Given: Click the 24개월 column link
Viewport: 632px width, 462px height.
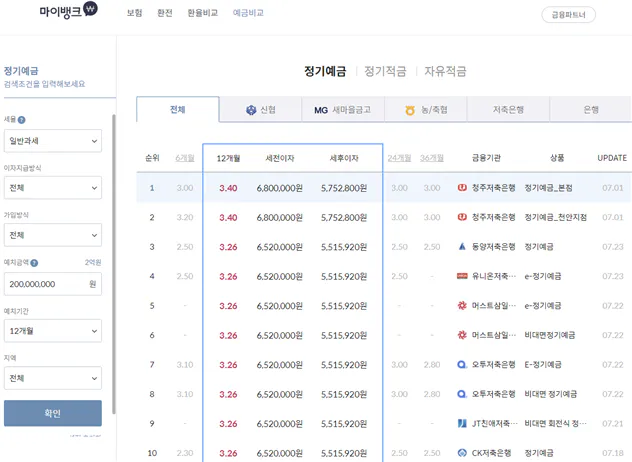Looking at the screenshot, I should [399, 158].
